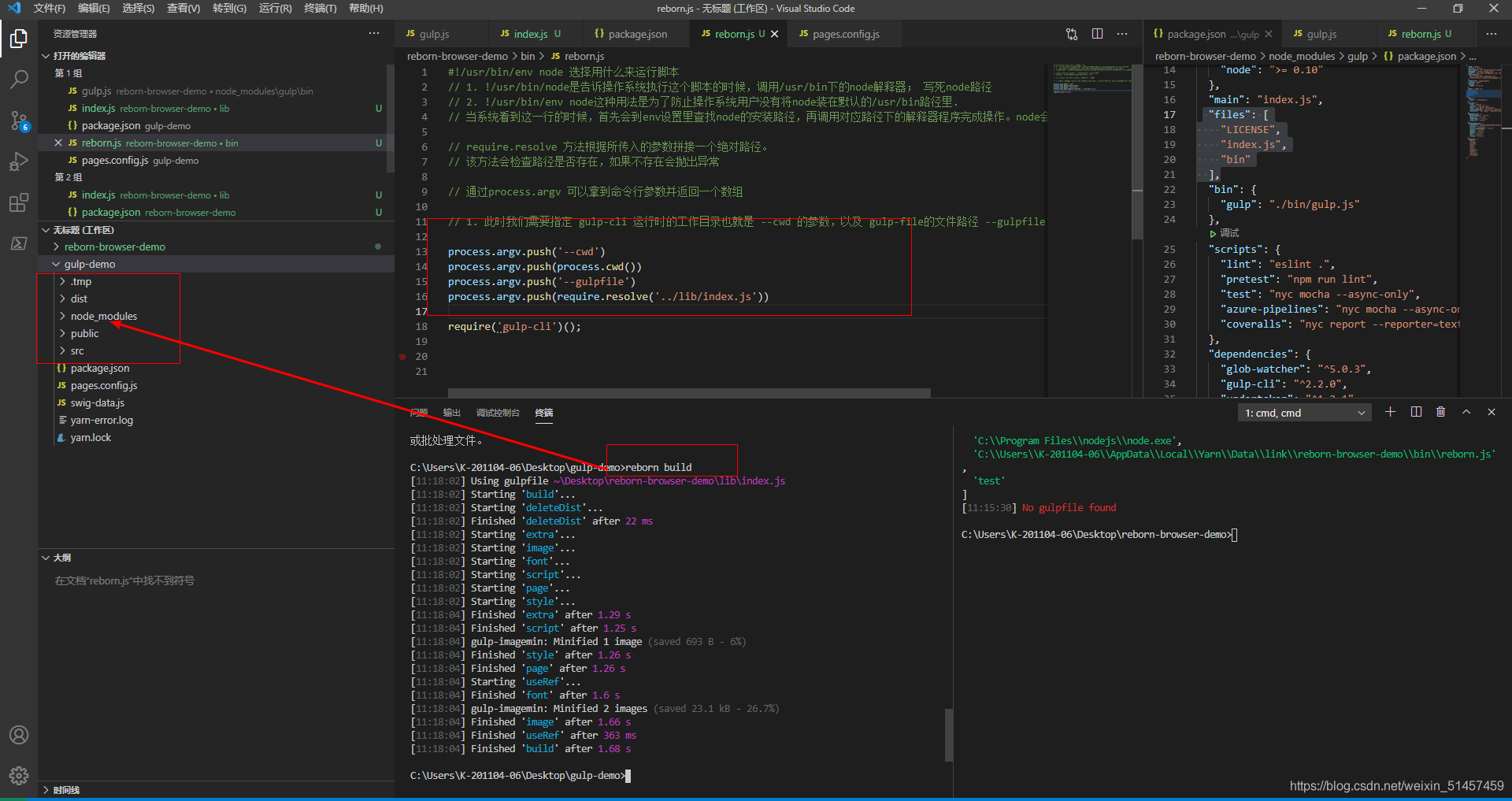Expand the Timeline section
This screenshot has width=1512, height=801.
coord(46,789)
